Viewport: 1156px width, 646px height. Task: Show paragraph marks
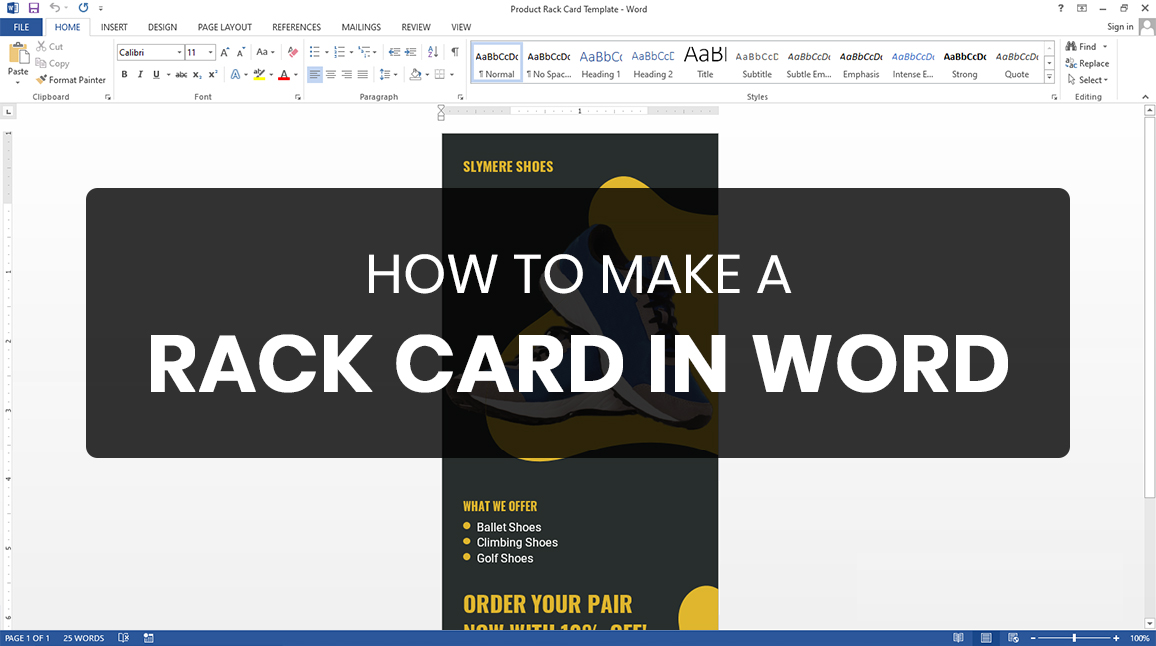[x=454, y=52]
